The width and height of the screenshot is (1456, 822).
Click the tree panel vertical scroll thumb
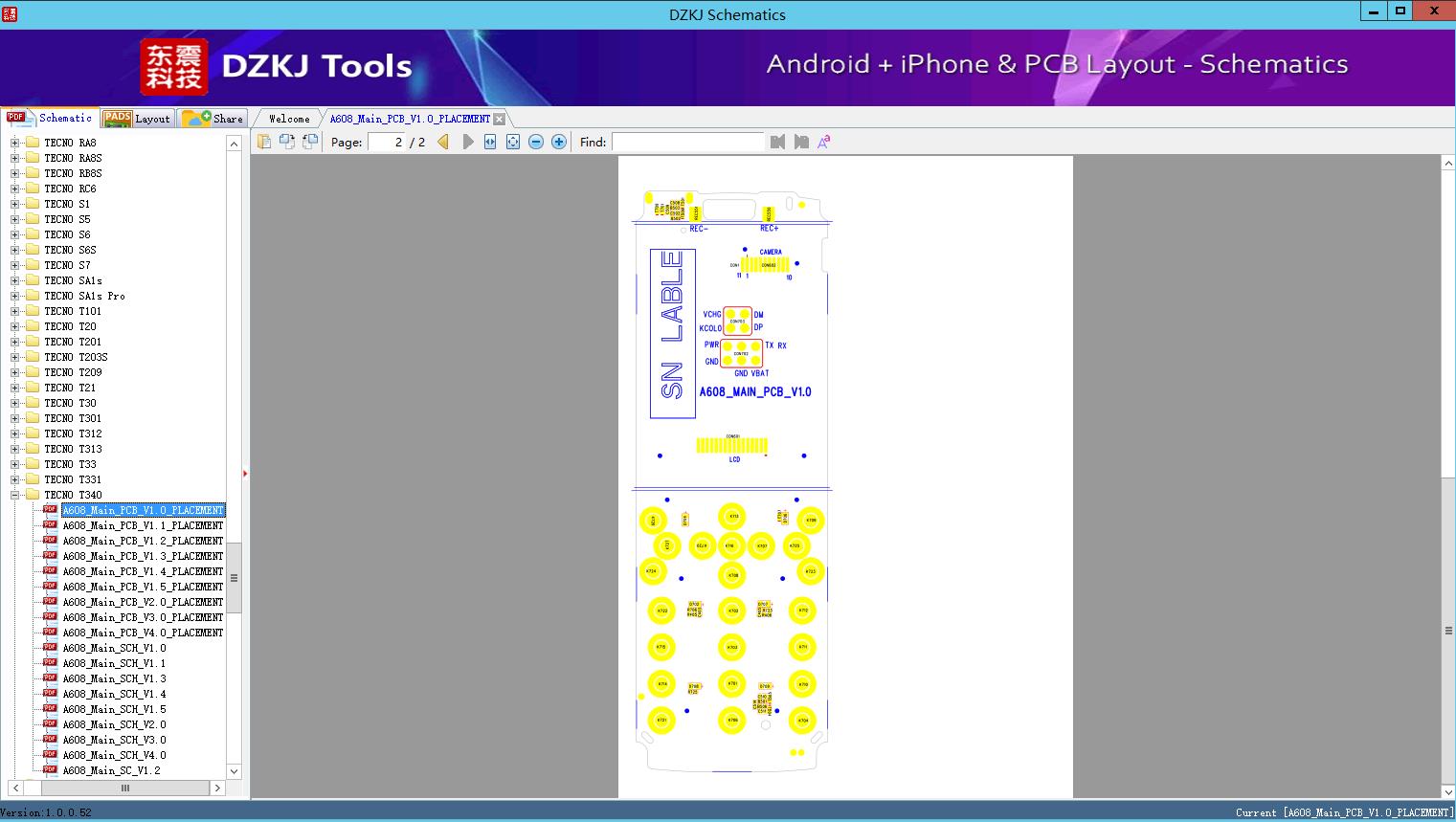tap(235, 578)
